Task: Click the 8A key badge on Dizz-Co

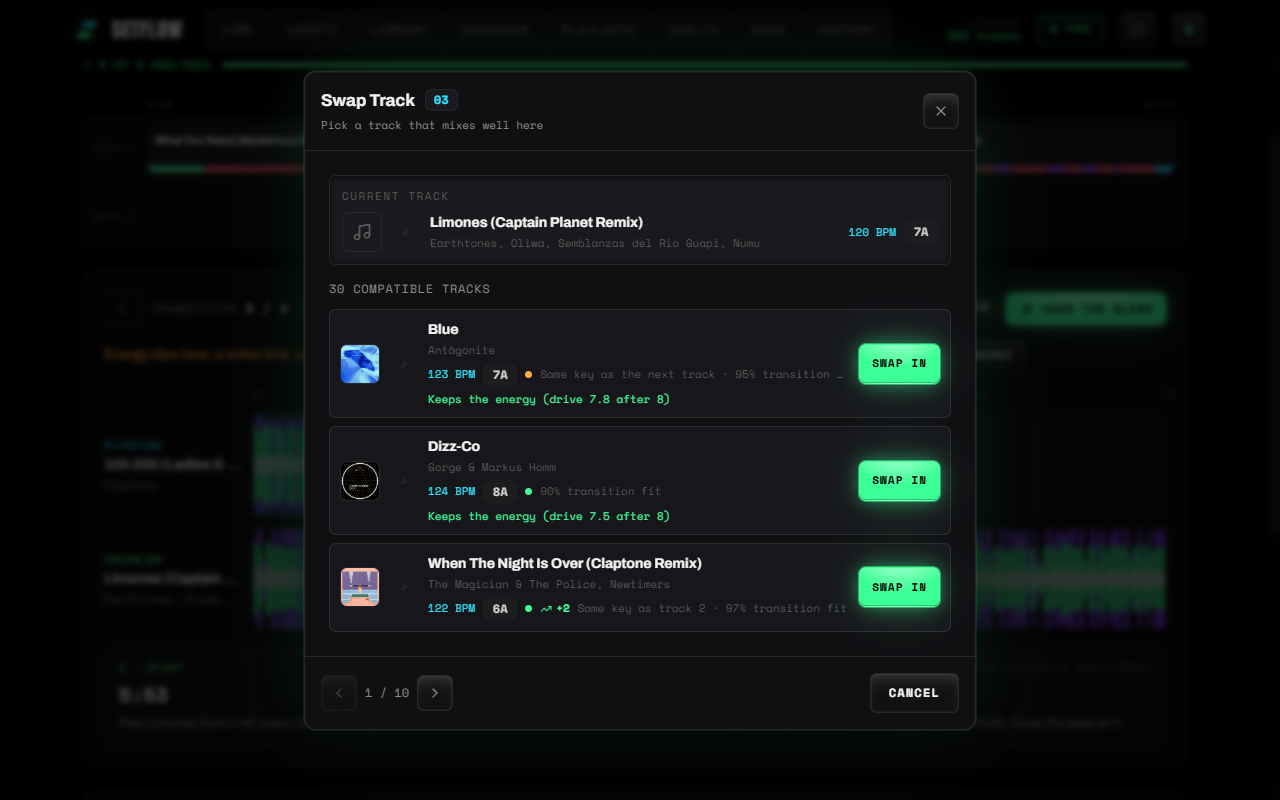Action: tap(500, 491)
